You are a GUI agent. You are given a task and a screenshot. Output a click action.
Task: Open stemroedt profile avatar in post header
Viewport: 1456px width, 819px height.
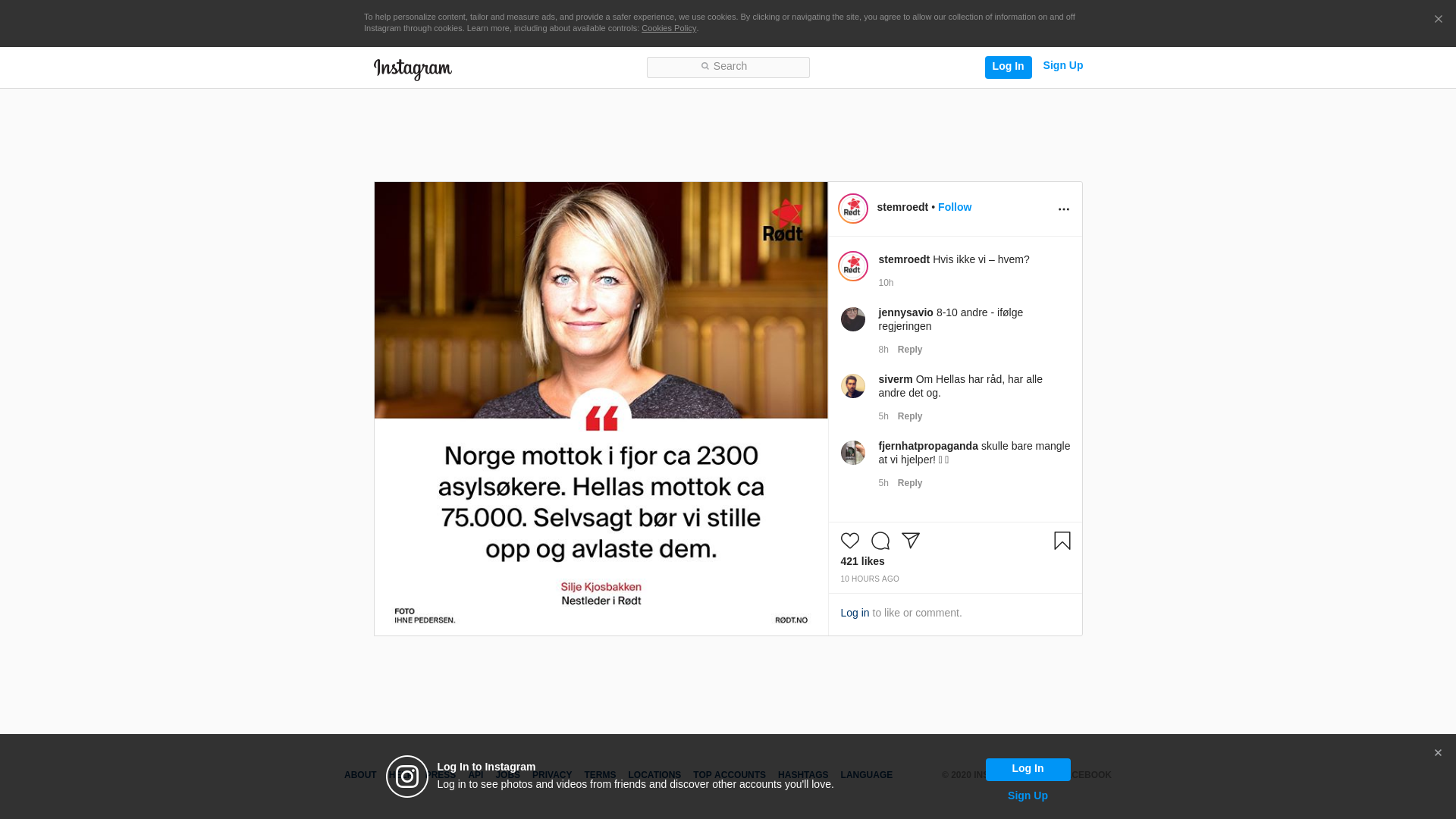(x=852, y=209)
